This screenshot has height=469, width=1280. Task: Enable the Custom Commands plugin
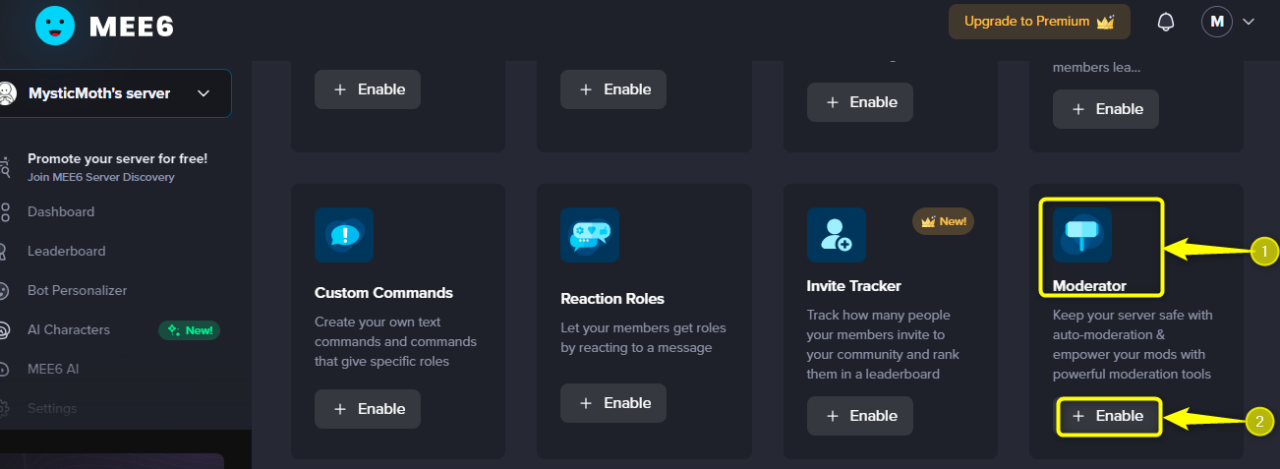(368, 409)
